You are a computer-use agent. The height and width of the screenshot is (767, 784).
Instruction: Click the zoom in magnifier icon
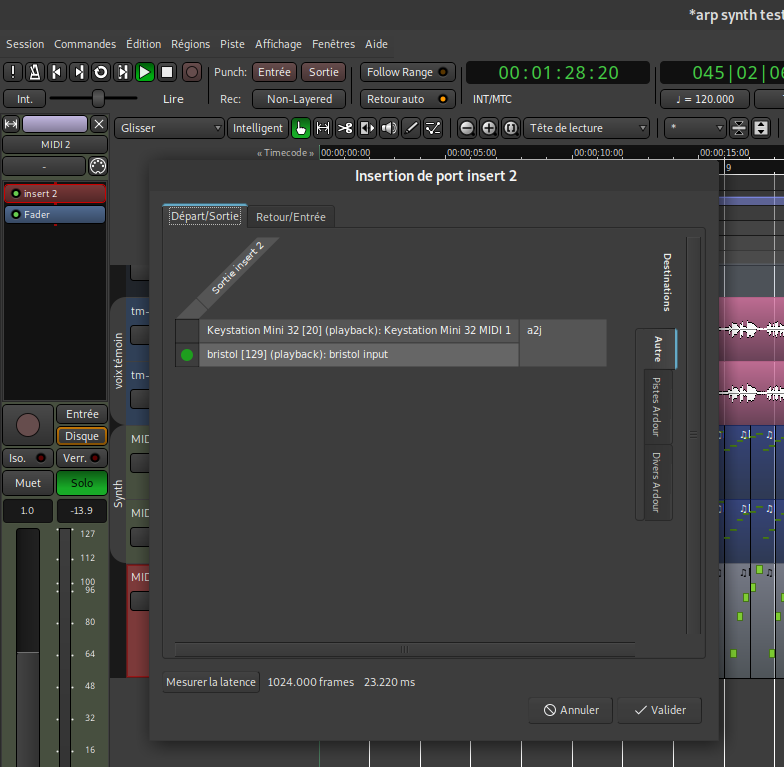(488, 128)
